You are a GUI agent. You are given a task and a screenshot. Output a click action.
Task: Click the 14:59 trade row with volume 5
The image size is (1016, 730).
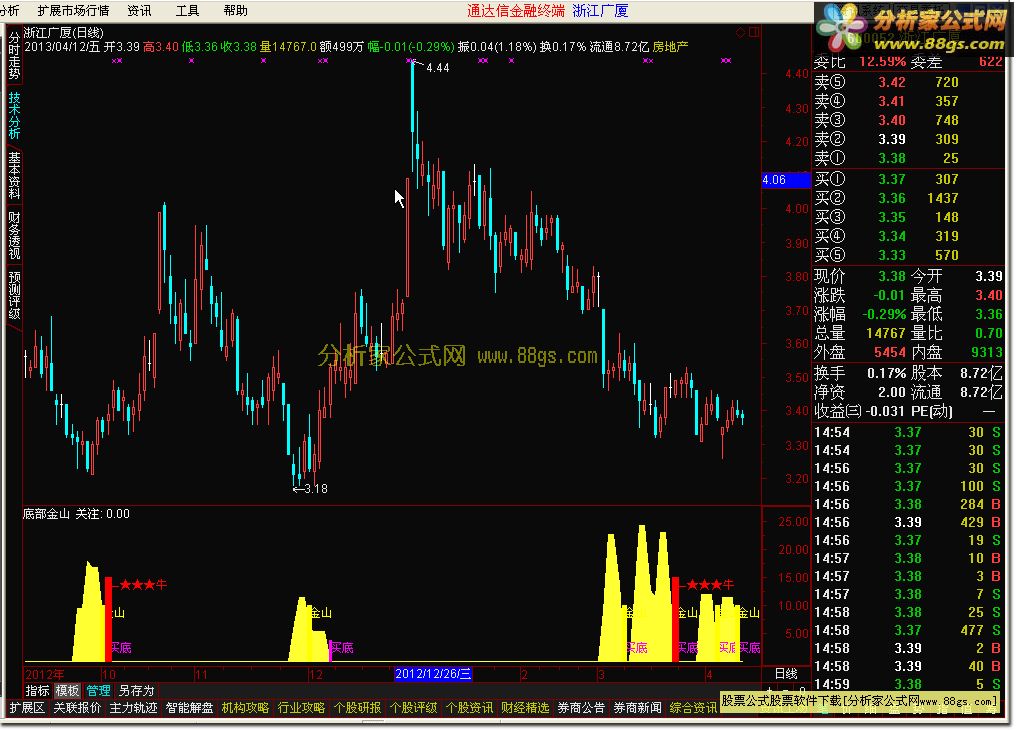tap(907, 684)
